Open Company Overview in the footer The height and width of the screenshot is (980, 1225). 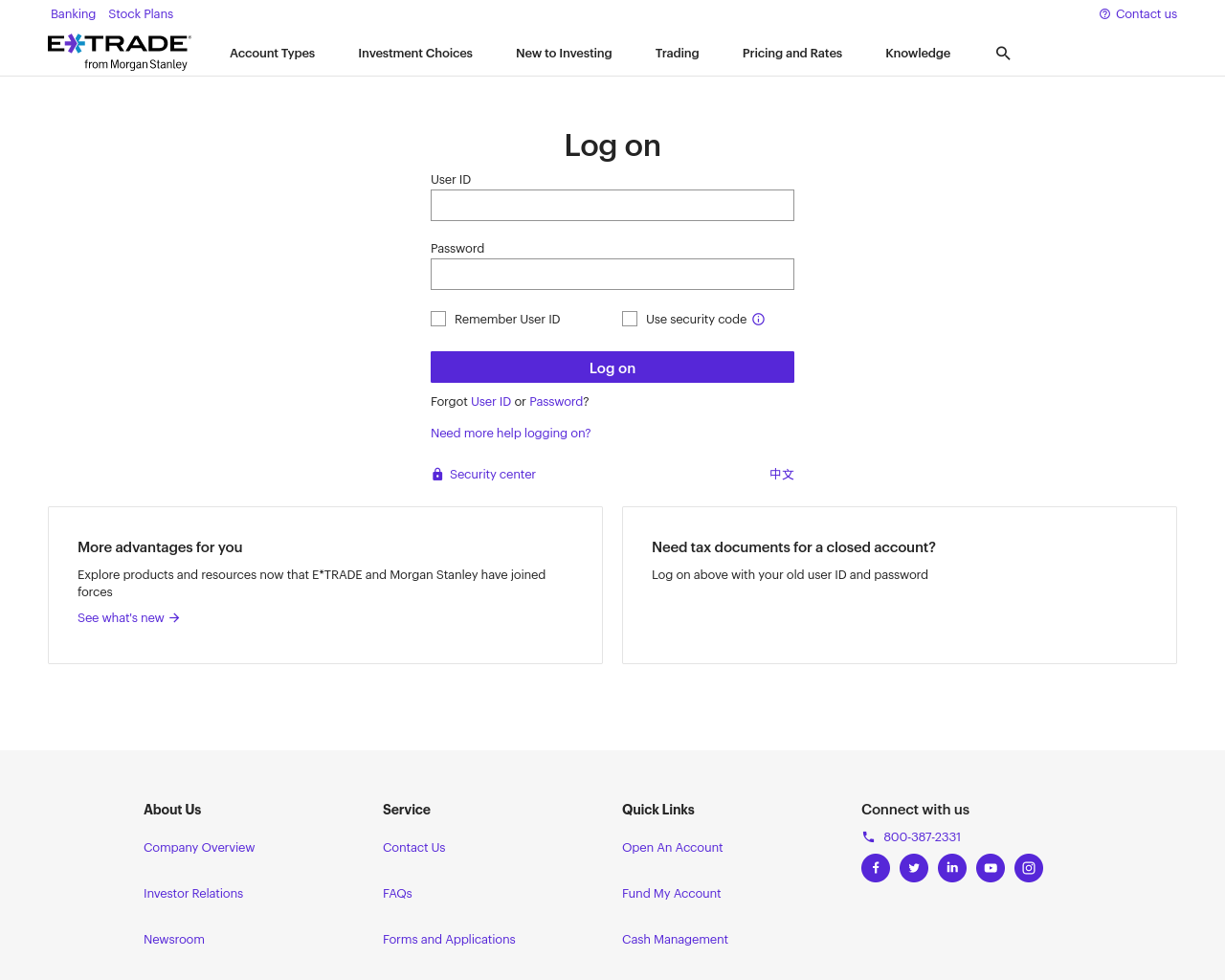pos(199,848)
